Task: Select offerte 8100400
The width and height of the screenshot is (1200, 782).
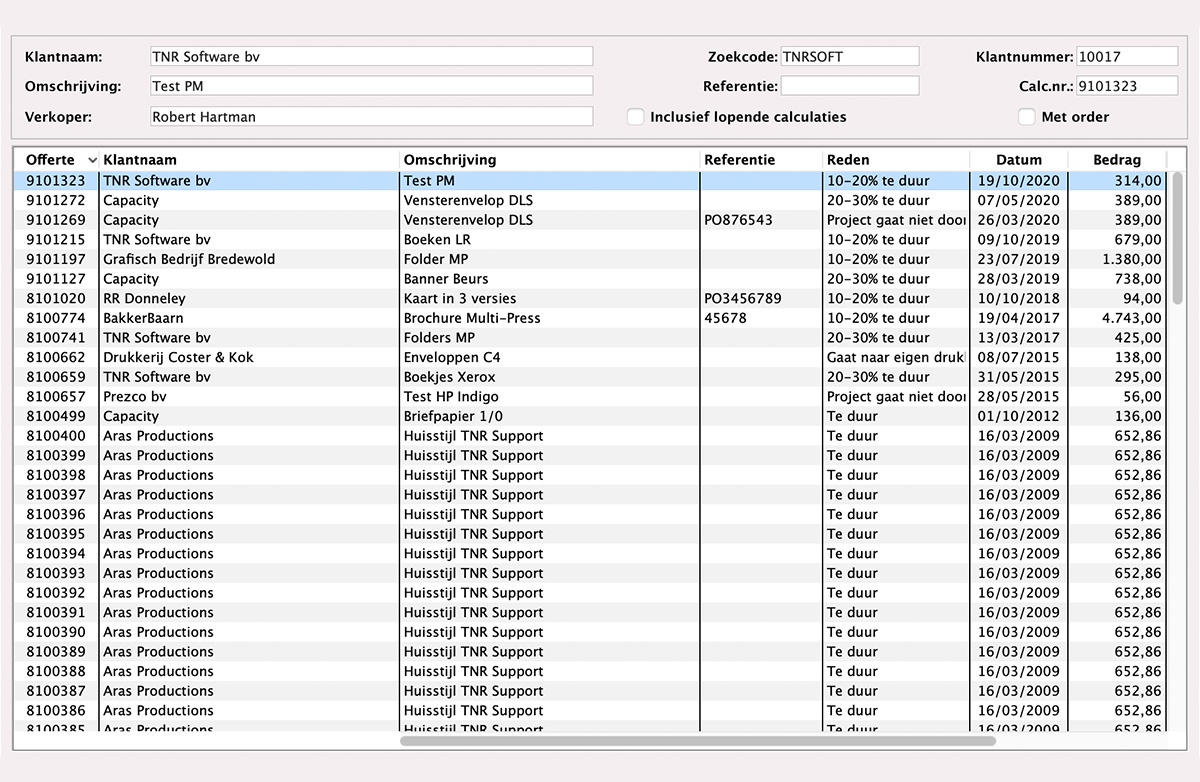Action: (x=55, y=436)
